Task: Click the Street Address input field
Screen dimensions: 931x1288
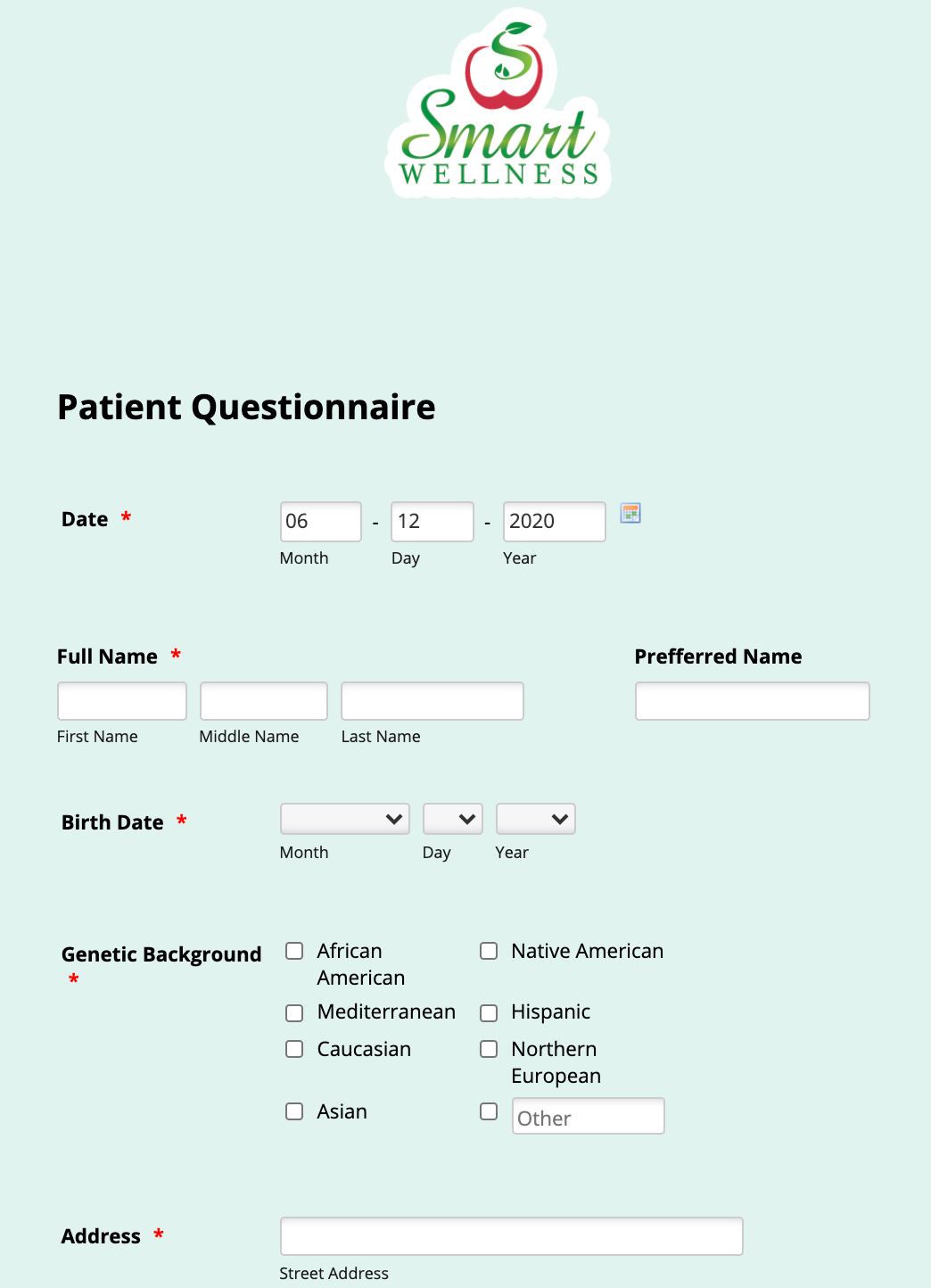Action: tap(511, 1236)
